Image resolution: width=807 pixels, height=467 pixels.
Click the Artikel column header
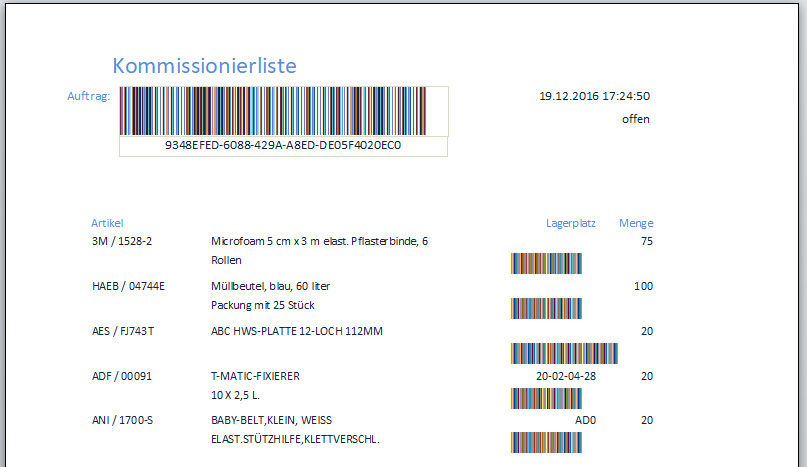pos(107,223)
